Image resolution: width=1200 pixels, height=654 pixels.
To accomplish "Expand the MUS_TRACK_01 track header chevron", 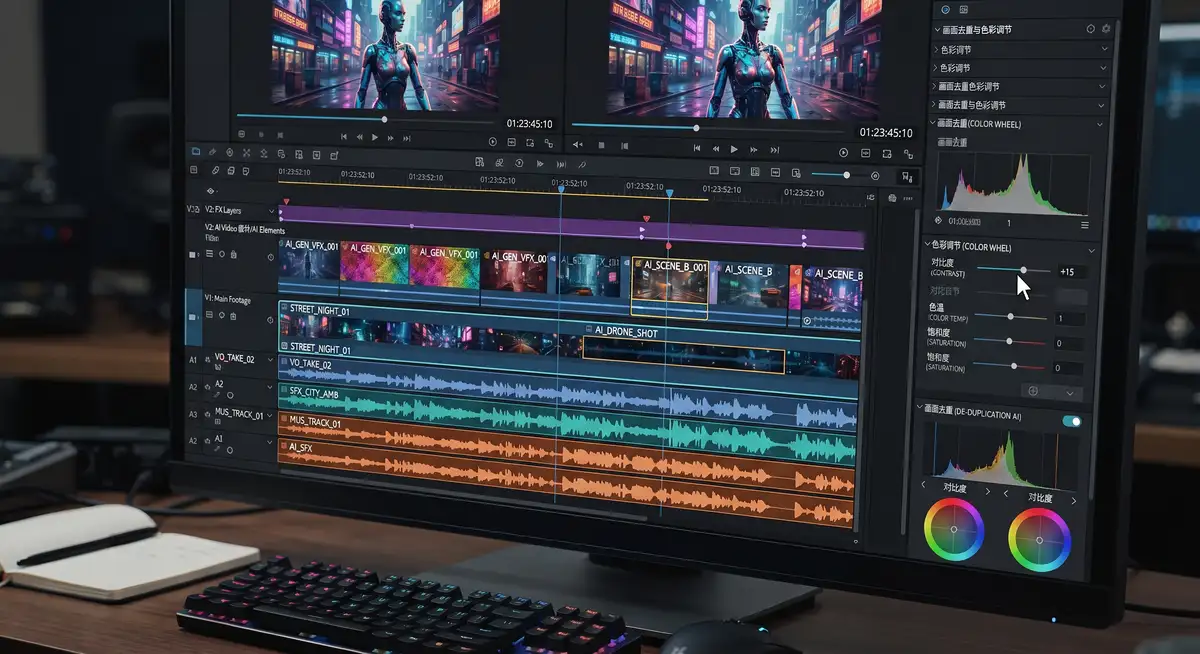I will (x=270, y=414).
